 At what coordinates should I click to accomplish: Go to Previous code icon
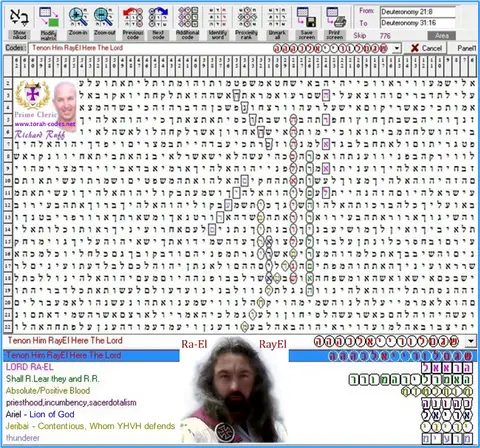[x=133, y=17]
